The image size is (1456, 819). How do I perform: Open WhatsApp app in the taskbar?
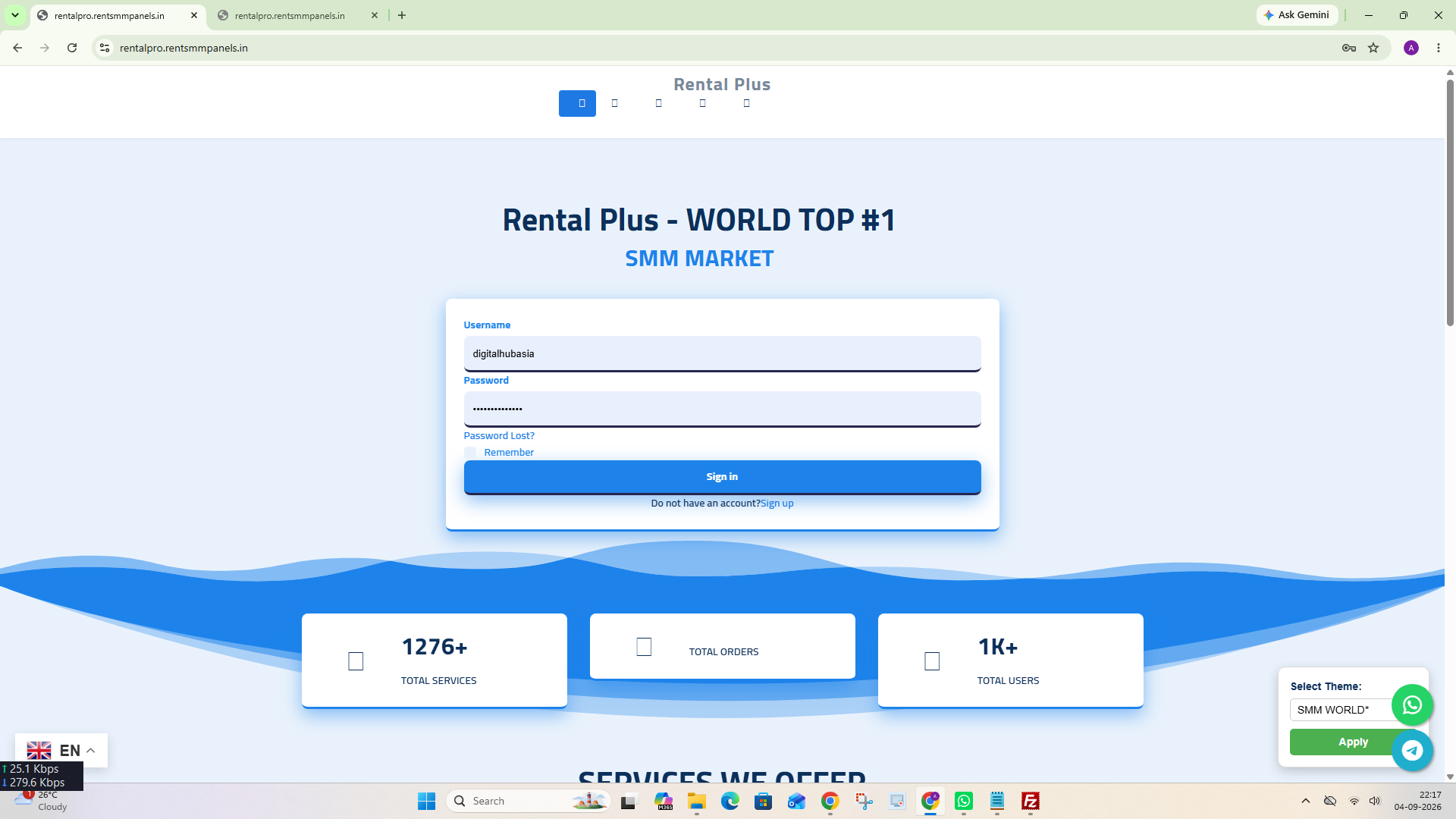pos(964,801)
